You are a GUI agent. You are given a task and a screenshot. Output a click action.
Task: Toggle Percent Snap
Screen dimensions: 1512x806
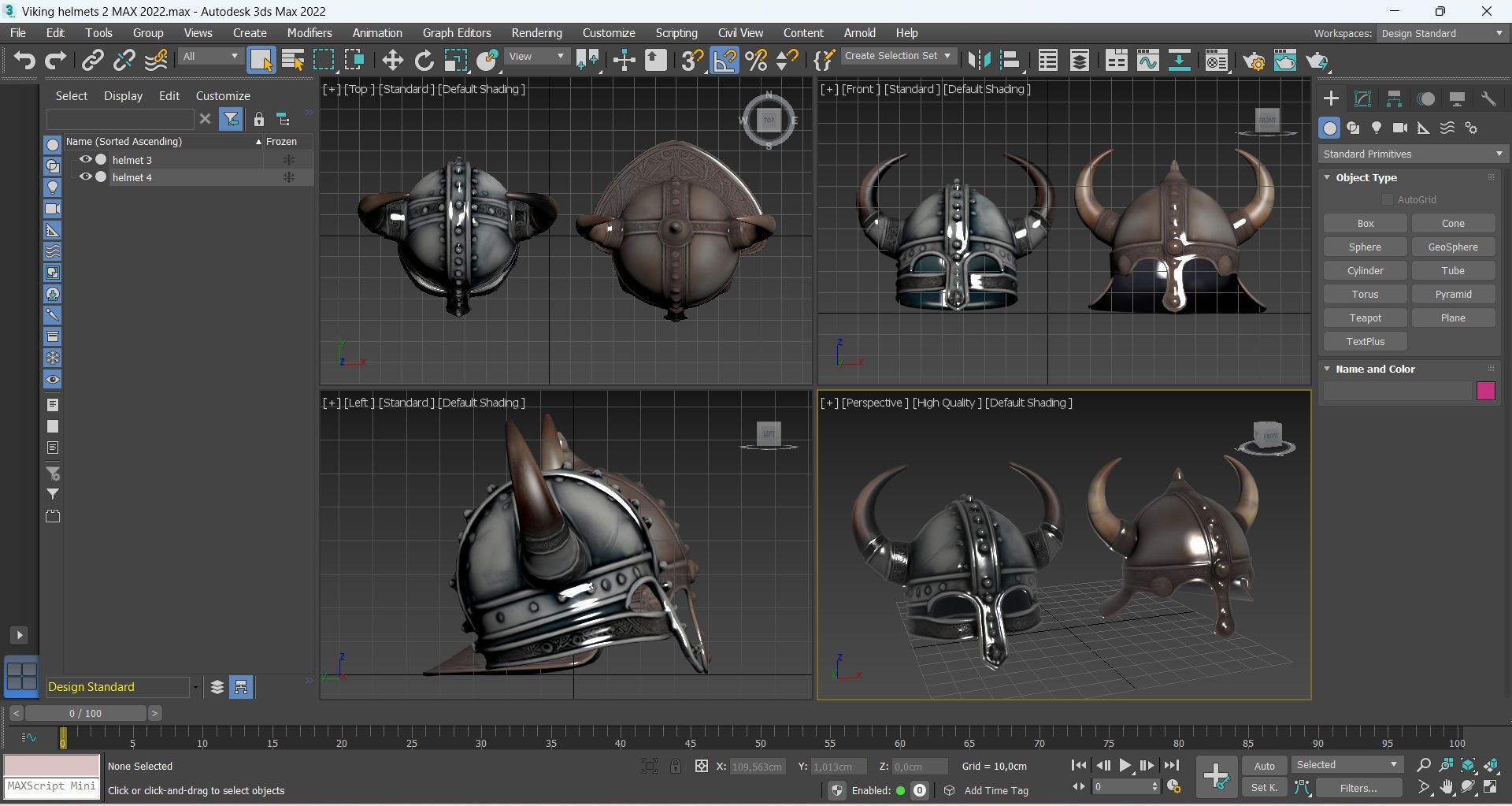[x=756, y=60]
